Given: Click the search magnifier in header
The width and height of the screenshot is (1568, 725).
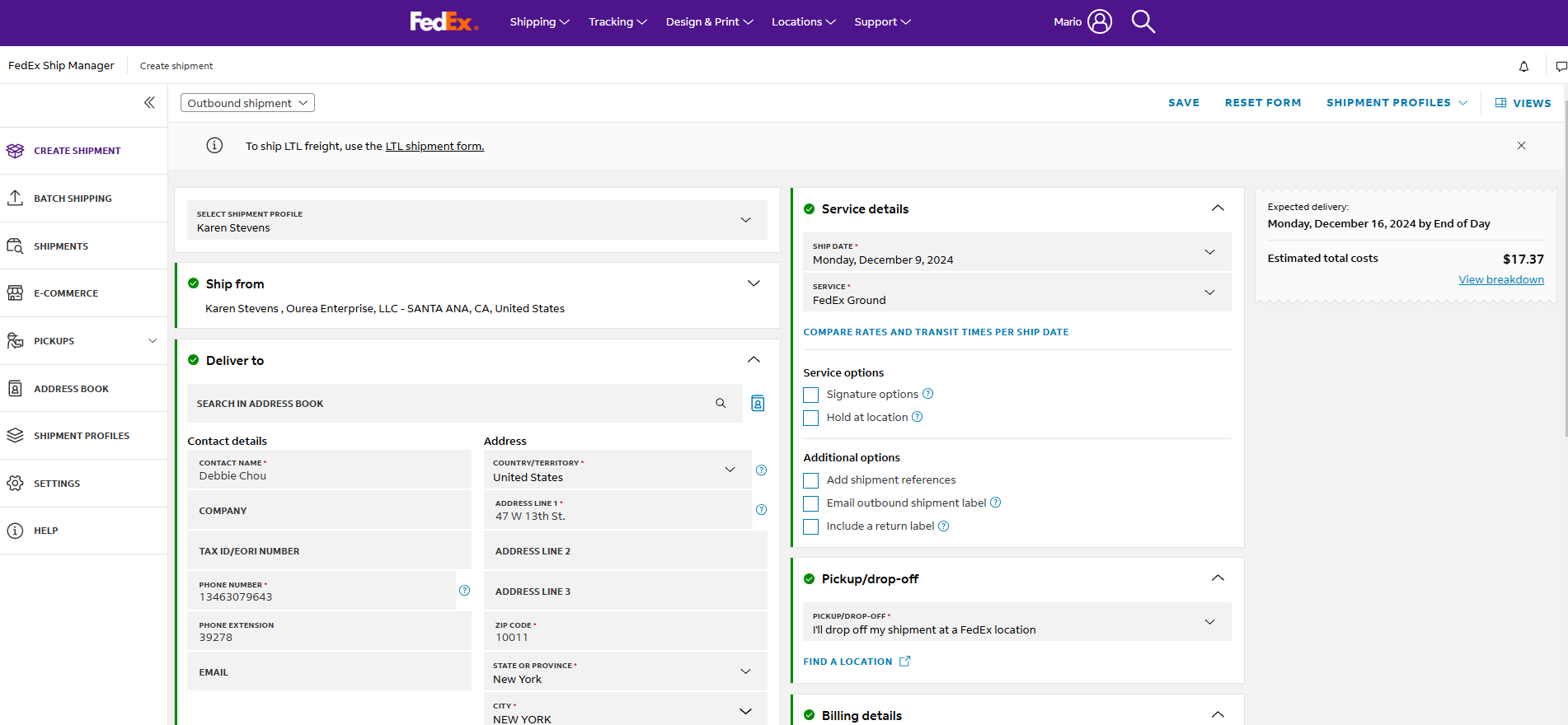Looking at the screenshot, I should 1143,21.
